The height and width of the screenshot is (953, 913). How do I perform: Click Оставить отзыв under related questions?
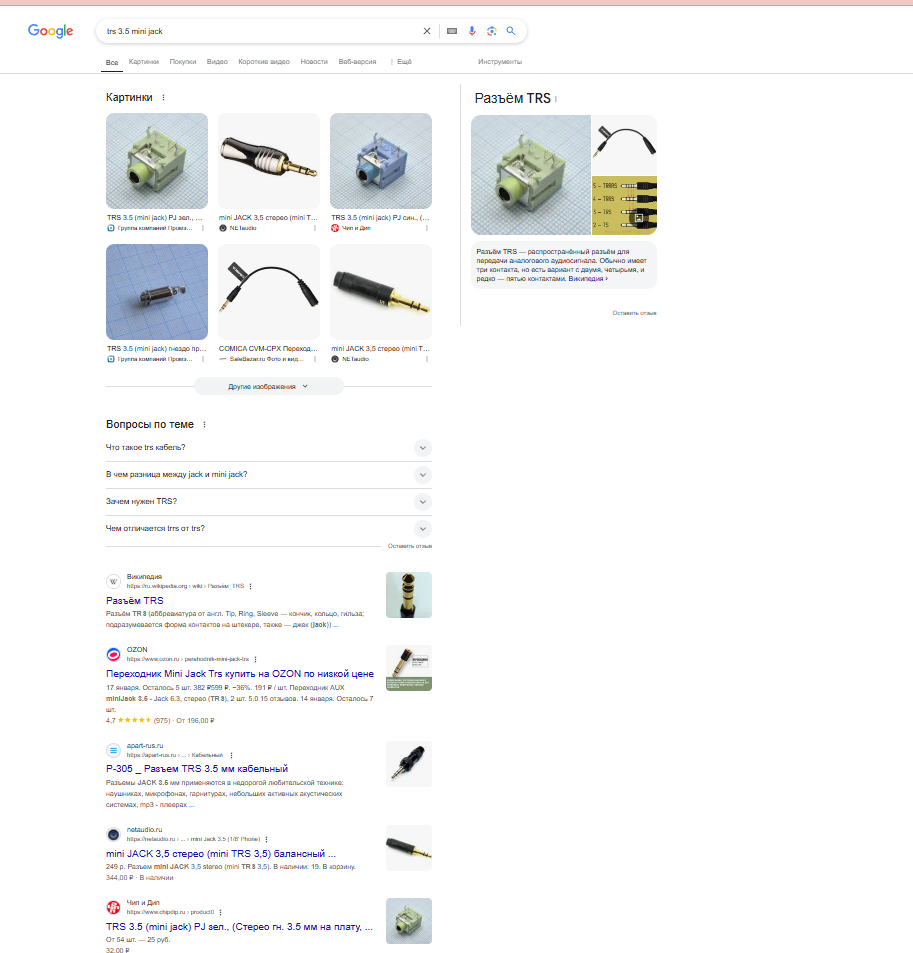click(x=410, y=546)
